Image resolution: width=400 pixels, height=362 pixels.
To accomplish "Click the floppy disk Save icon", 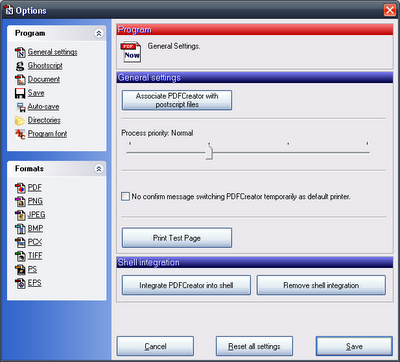I will pos(20,93).
